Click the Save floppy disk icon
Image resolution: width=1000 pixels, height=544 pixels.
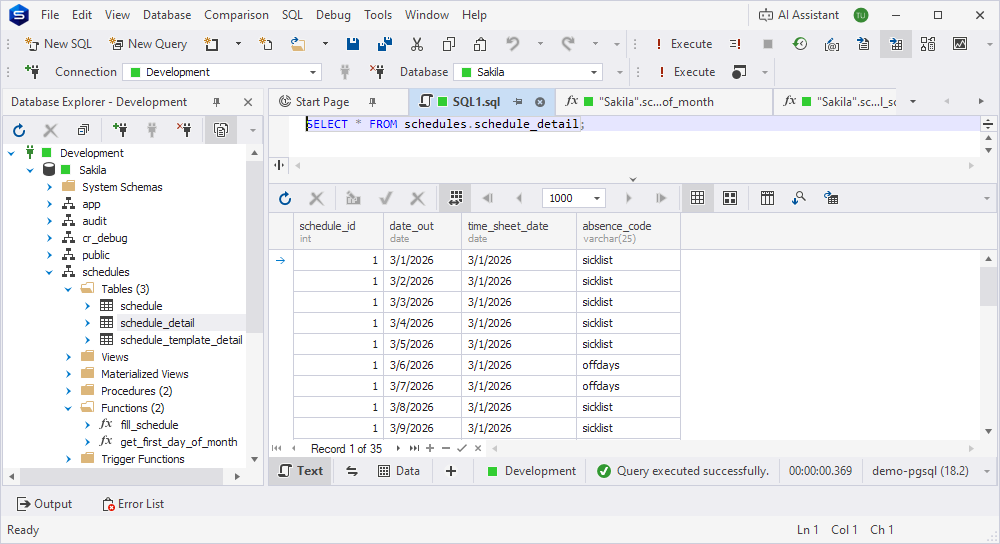[x=353, y=44]
